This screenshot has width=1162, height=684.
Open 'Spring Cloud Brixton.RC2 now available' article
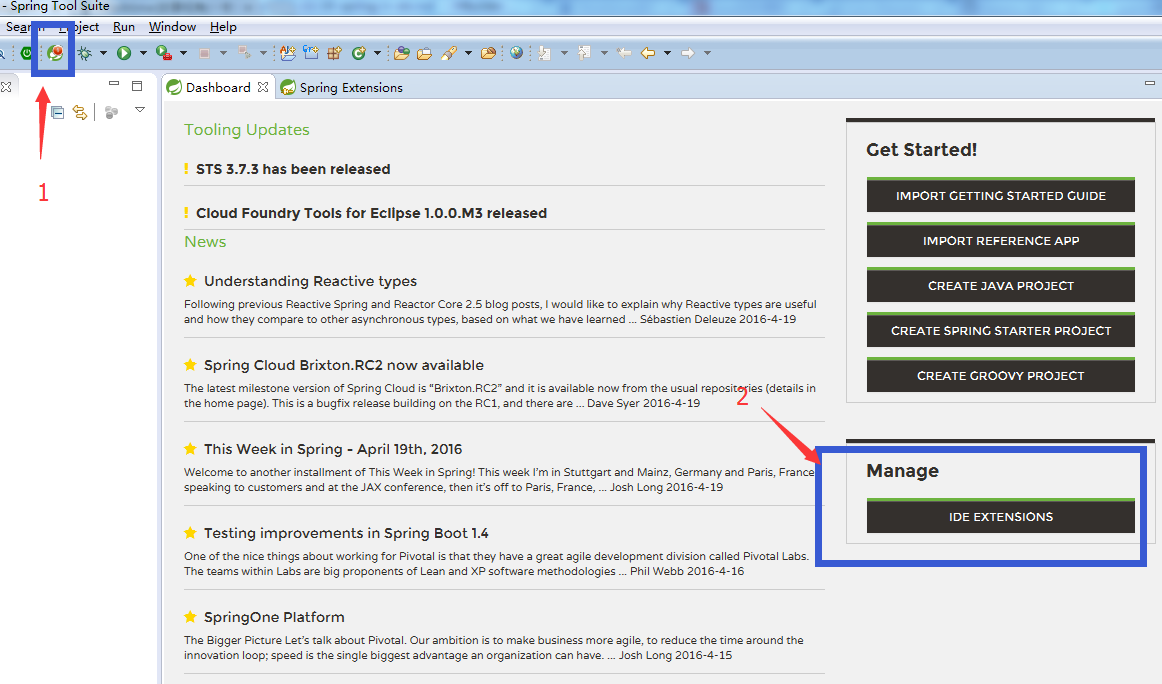[344, 365]
